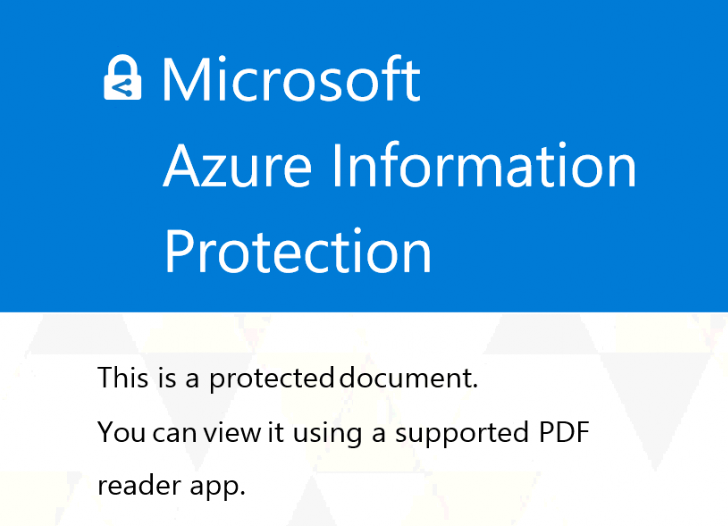Click the word 'using' in the body

[327, 434]
